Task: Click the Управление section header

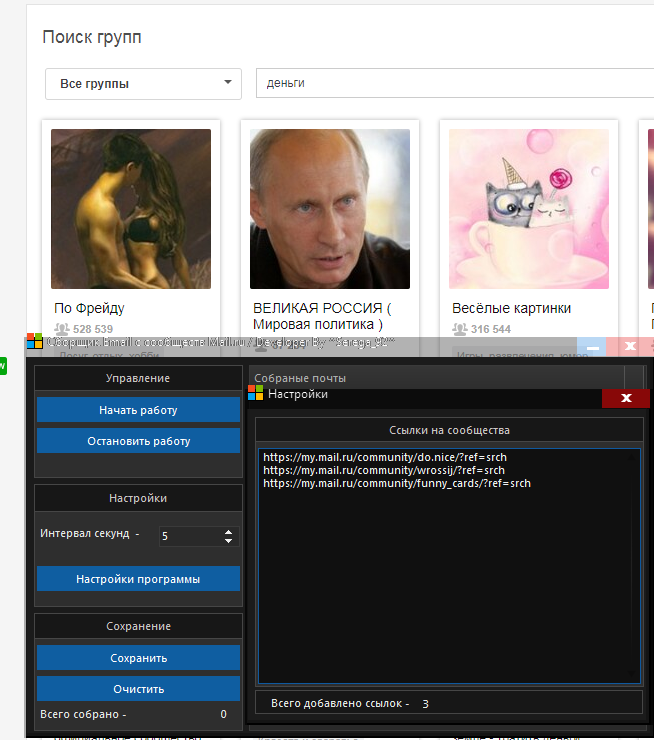Action: [138, 378]
